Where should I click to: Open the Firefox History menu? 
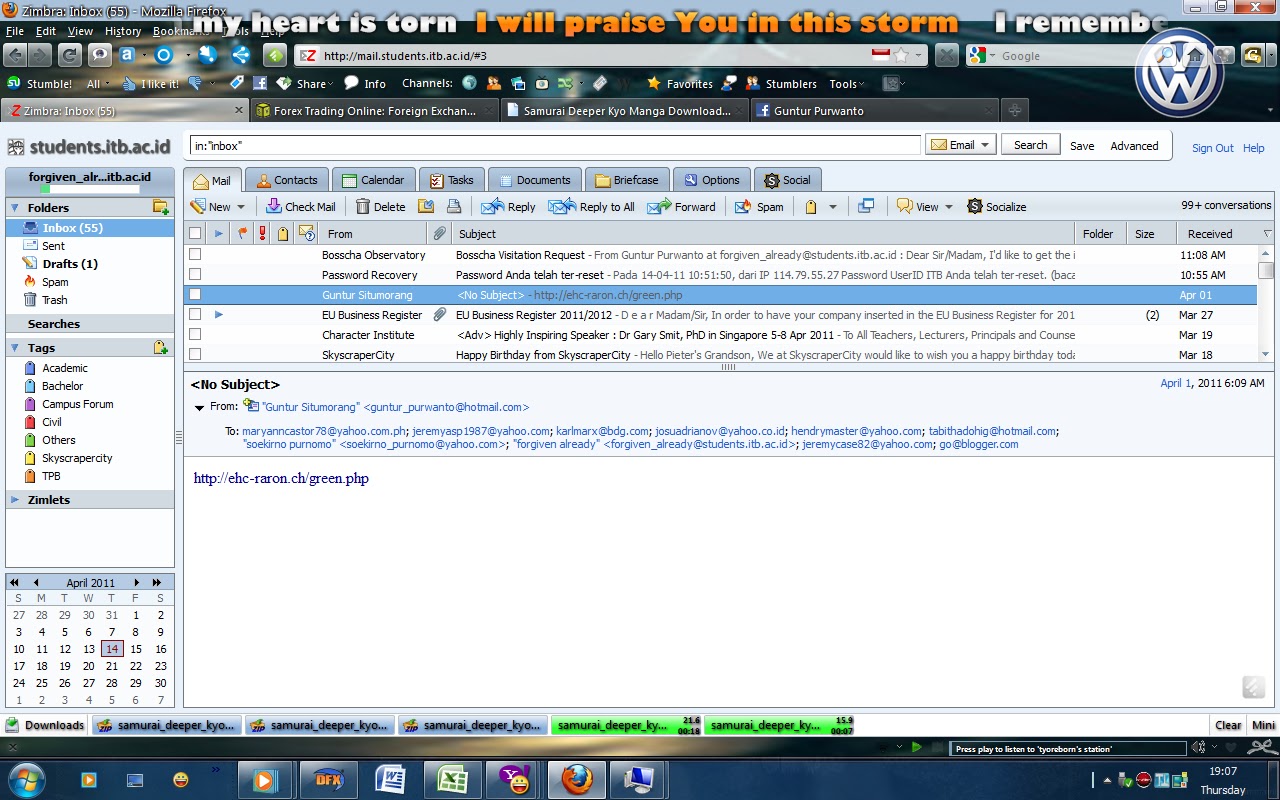[x=123, y=31]
